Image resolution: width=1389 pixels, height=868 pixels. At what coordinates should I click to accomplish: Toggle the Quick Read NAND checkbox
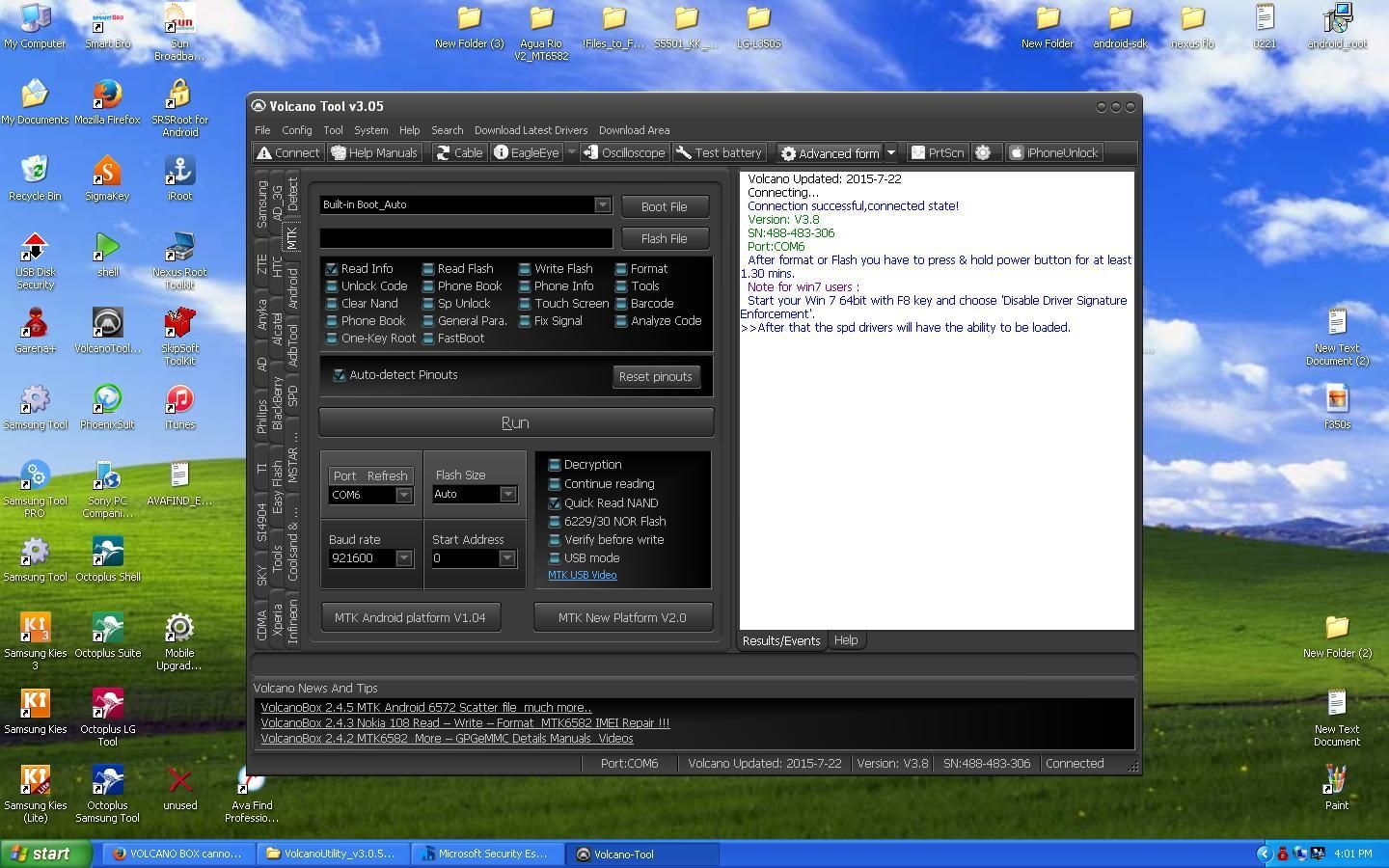coord(555,503)
